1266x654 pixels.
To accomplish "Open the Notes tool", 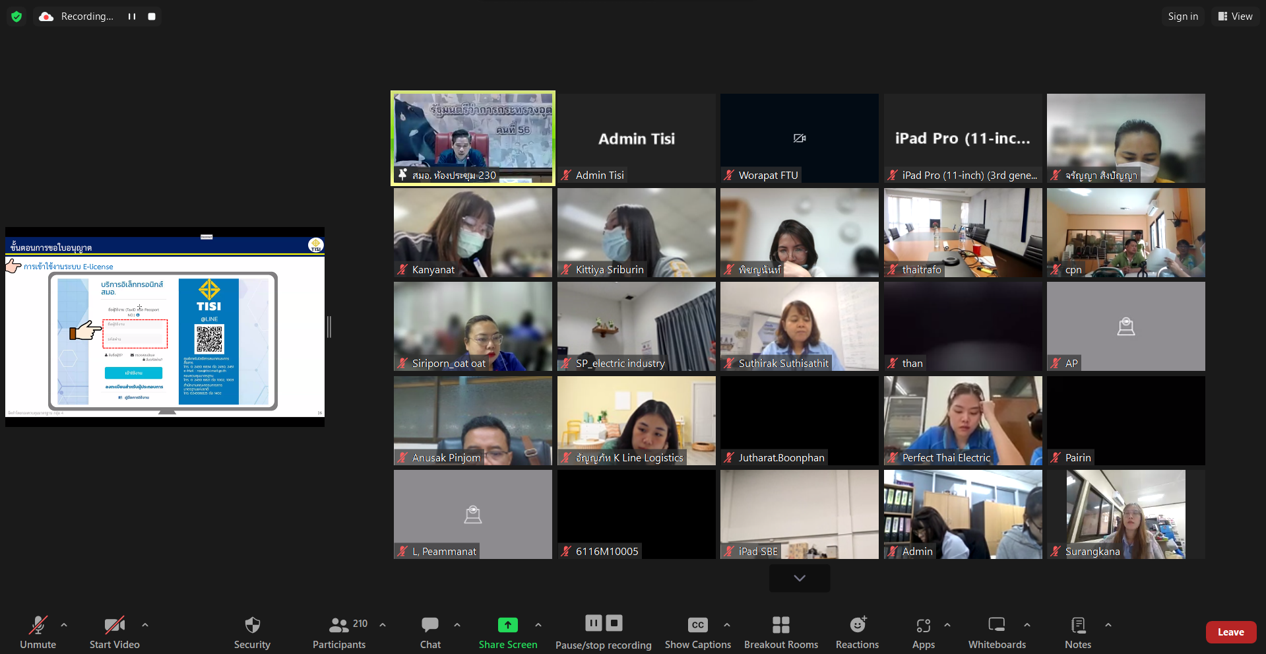I will [1078, 632].
